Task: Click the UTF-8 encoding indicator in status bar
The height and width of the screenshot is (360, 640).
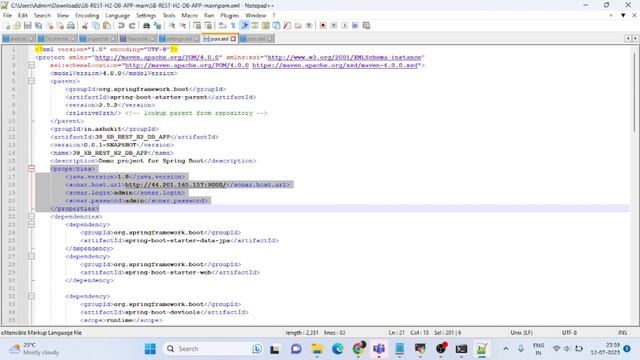Action: point(569,333)
